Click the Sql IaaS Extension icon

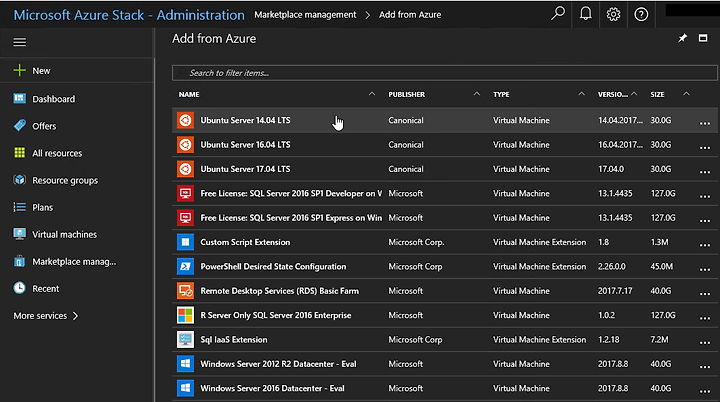(186, 340)
